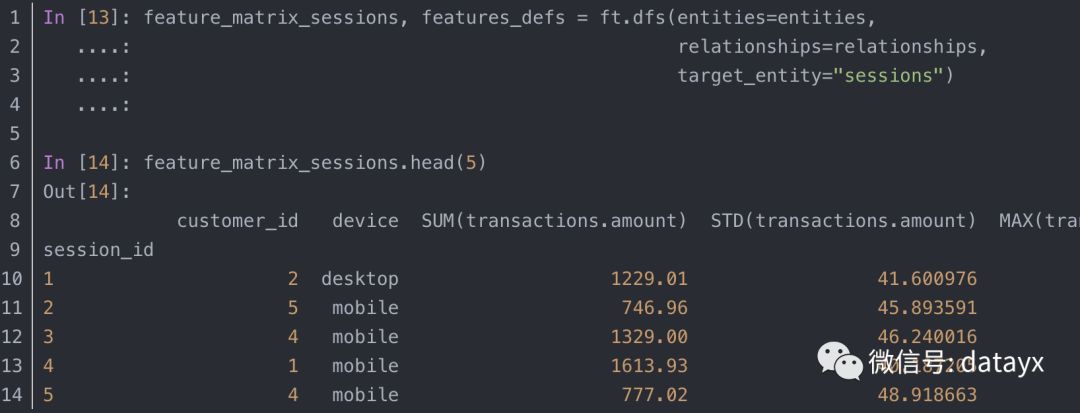Click the WeChat logo icon in watermark
Screen dimensions: 1080x413
tap(840, 362)
